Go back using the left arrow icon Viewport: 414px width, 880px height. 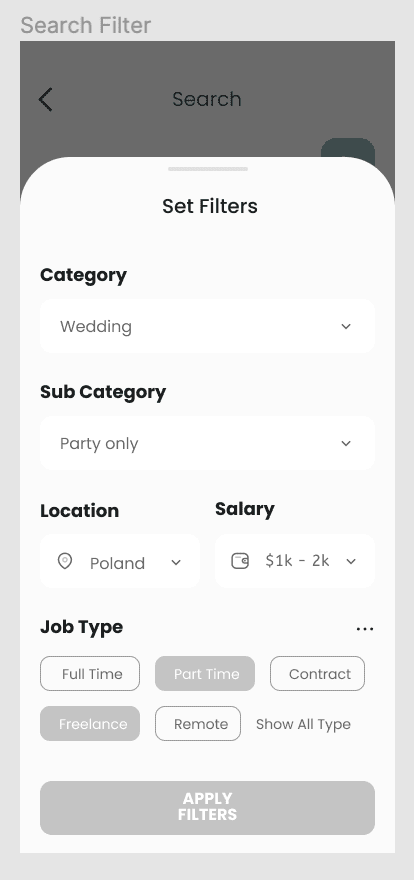coord(45,99)
